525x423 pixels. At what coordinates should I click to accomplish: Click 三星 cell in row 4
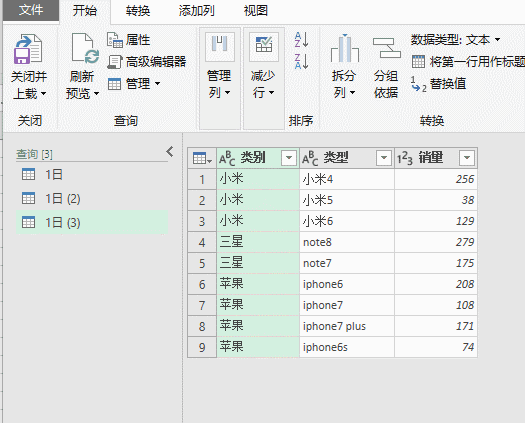[258, 242]
